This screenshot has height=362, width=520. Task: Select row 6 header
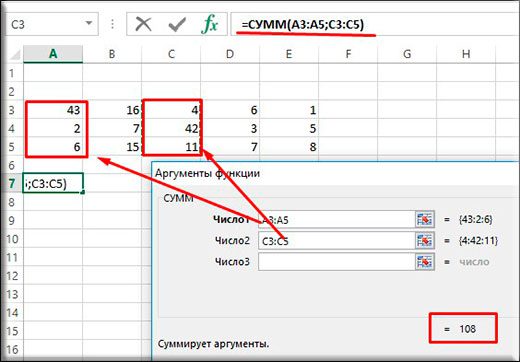[12, 165]
